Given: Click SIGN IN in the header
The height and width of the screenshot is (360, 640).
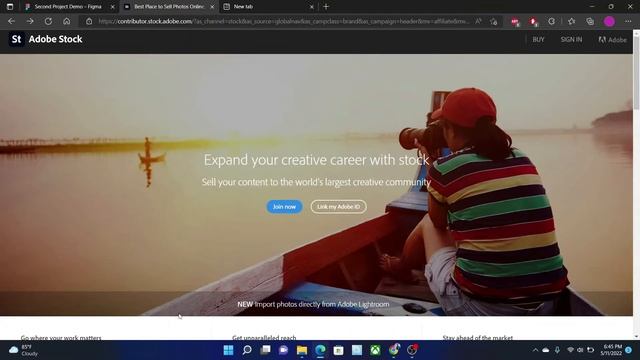Looking at the screenshot, I should tap(571, 40).
